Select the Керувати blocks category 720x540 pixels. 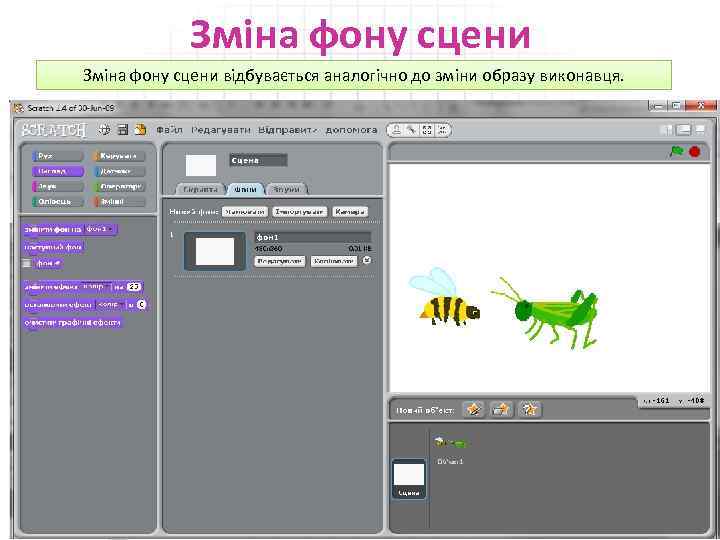(119, 156)
